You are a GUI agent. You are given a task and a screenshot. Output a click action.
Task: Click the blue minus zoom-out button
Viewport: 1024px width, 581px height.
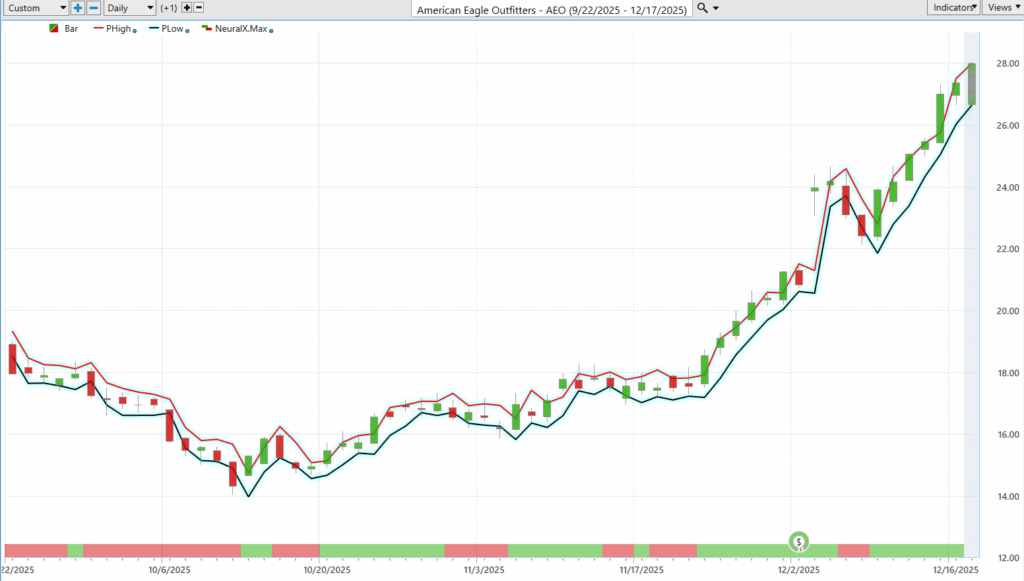(93, 7)
